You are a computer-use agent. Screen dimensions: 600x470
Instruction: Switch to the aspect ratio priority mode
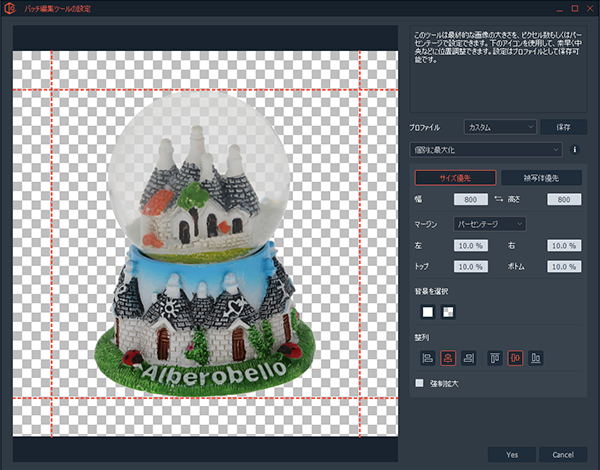point(543,177)
